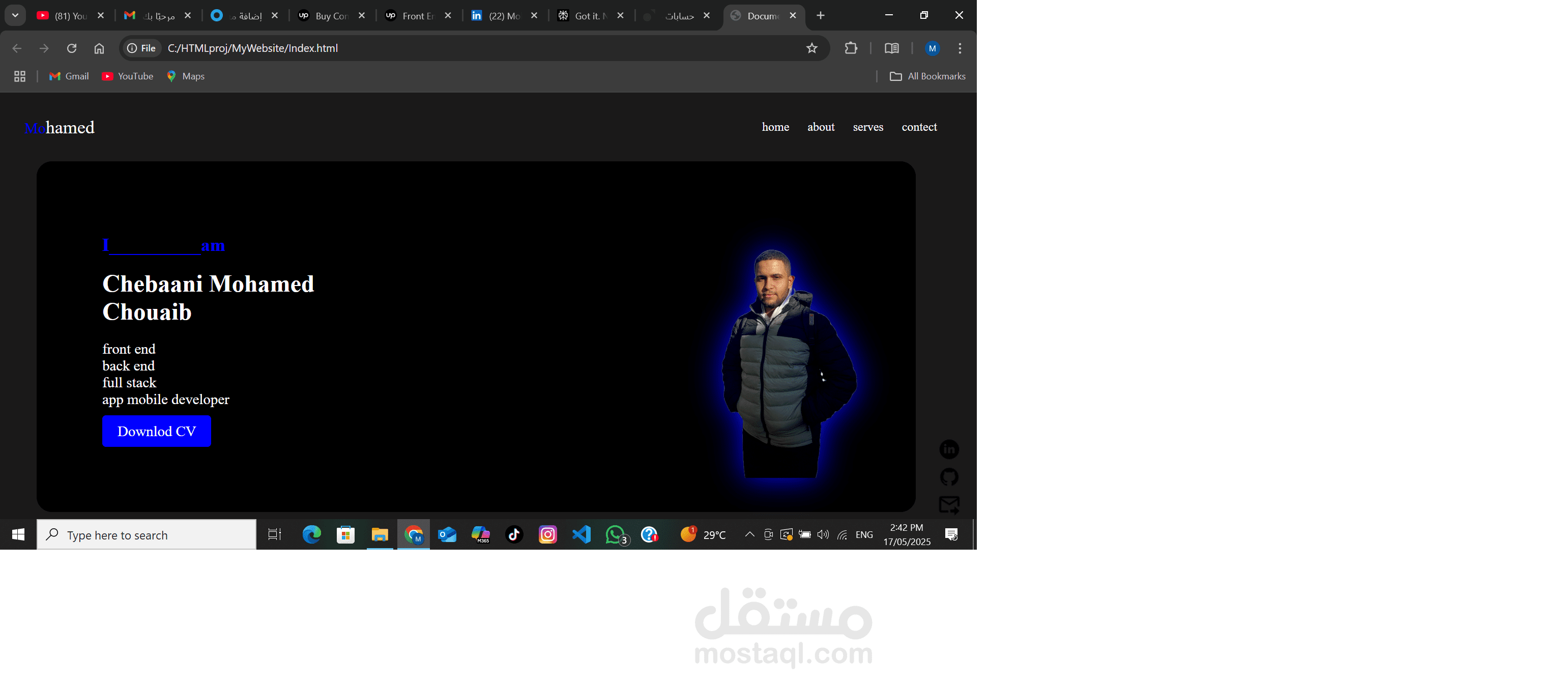
Task: Open Maps bookmark
Action: click(185, 76)
